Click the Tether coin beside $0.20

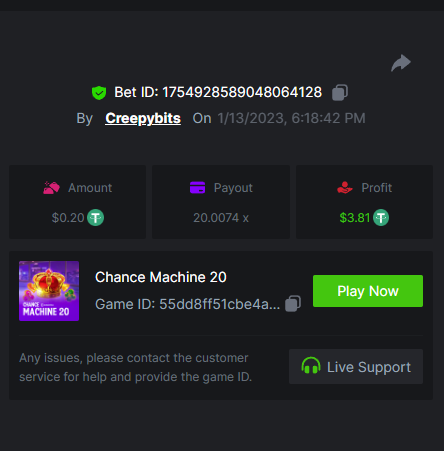click(x=95, y=218)
